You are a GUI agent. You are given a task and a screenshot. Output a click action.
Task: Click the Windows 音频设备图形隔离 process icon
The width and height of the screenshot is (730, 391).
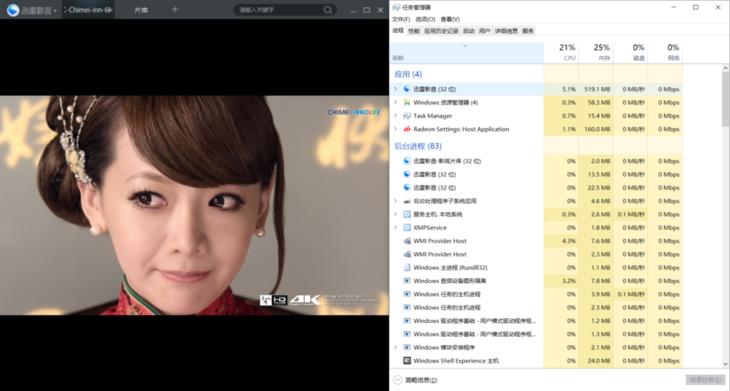point(407,281)
